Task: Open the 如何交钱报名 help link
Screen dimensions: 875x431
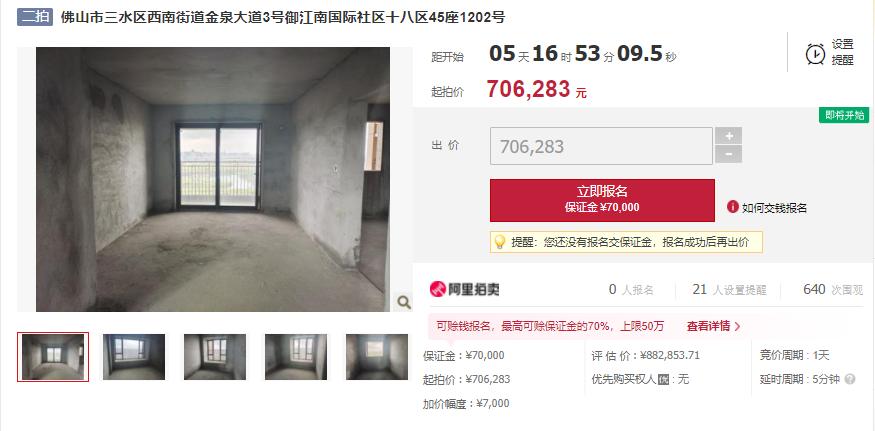Action: [x=774, y=208]
